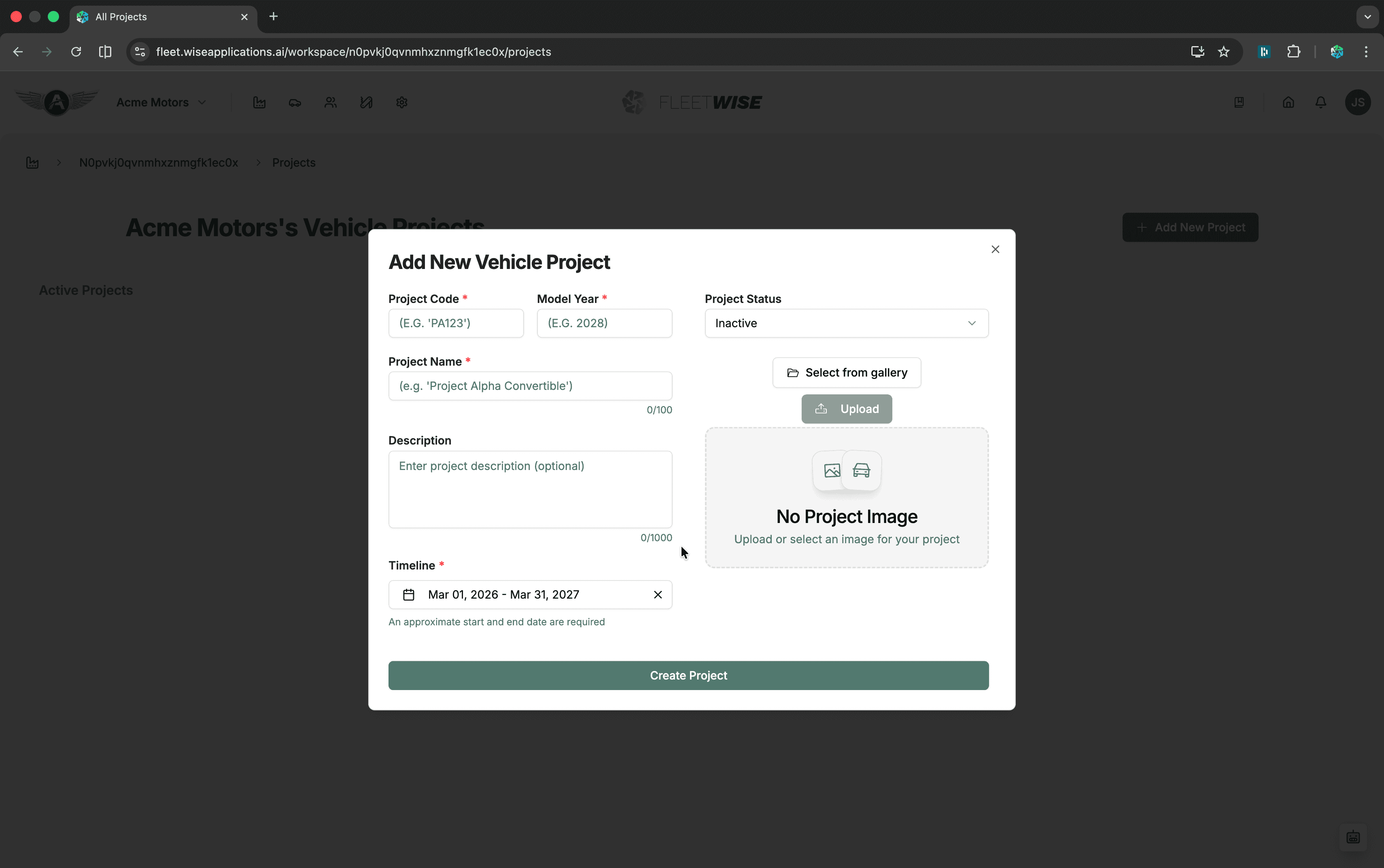Image resolution: width=1384 pixels, height=868 pixels.
Task: Click the address bar URL
Action: coord(353,52)
